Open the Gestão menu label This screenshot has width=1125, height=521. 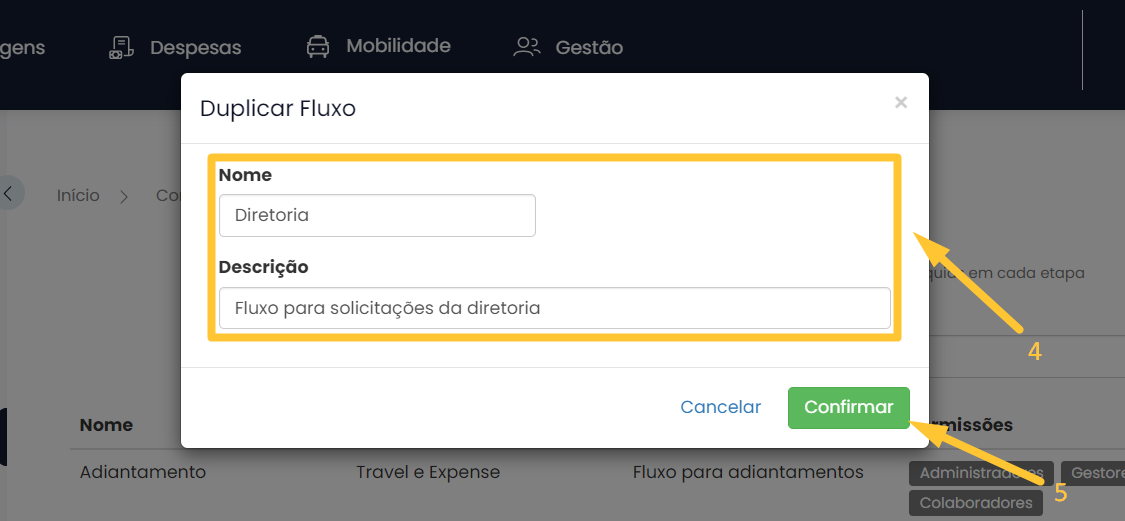[589, 47]
